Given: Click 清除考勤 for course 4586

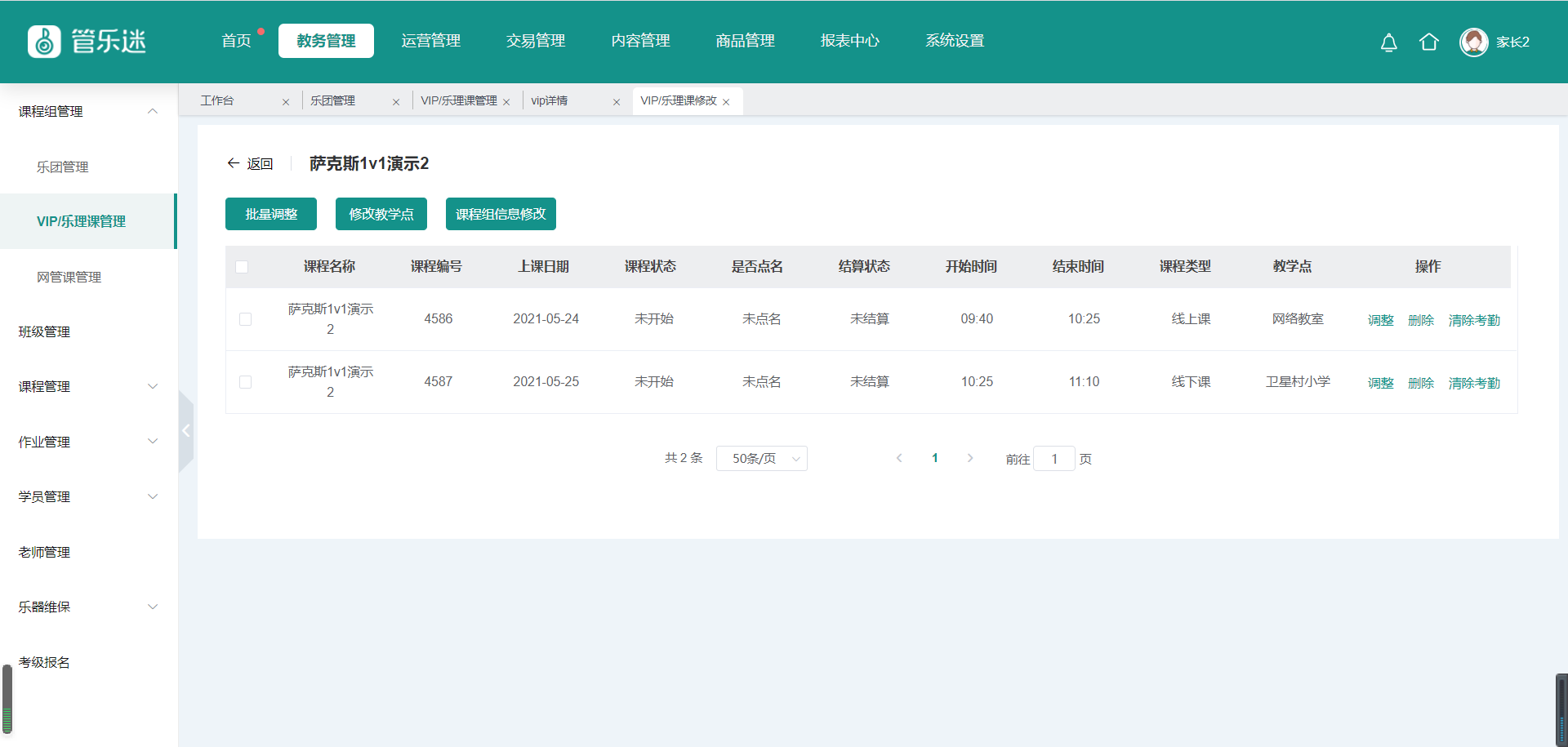Looking at the screenshot, I should pos(1473,320).
